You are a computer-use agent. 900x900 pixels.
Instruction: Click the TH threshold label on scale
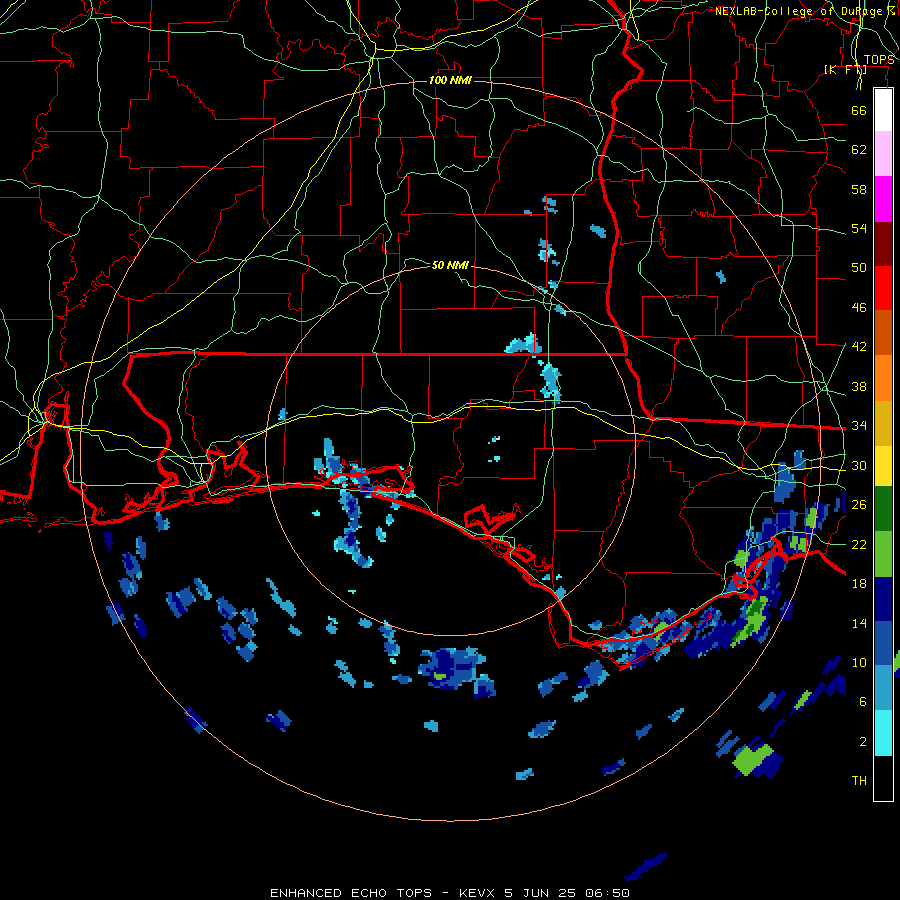[859, 781]
